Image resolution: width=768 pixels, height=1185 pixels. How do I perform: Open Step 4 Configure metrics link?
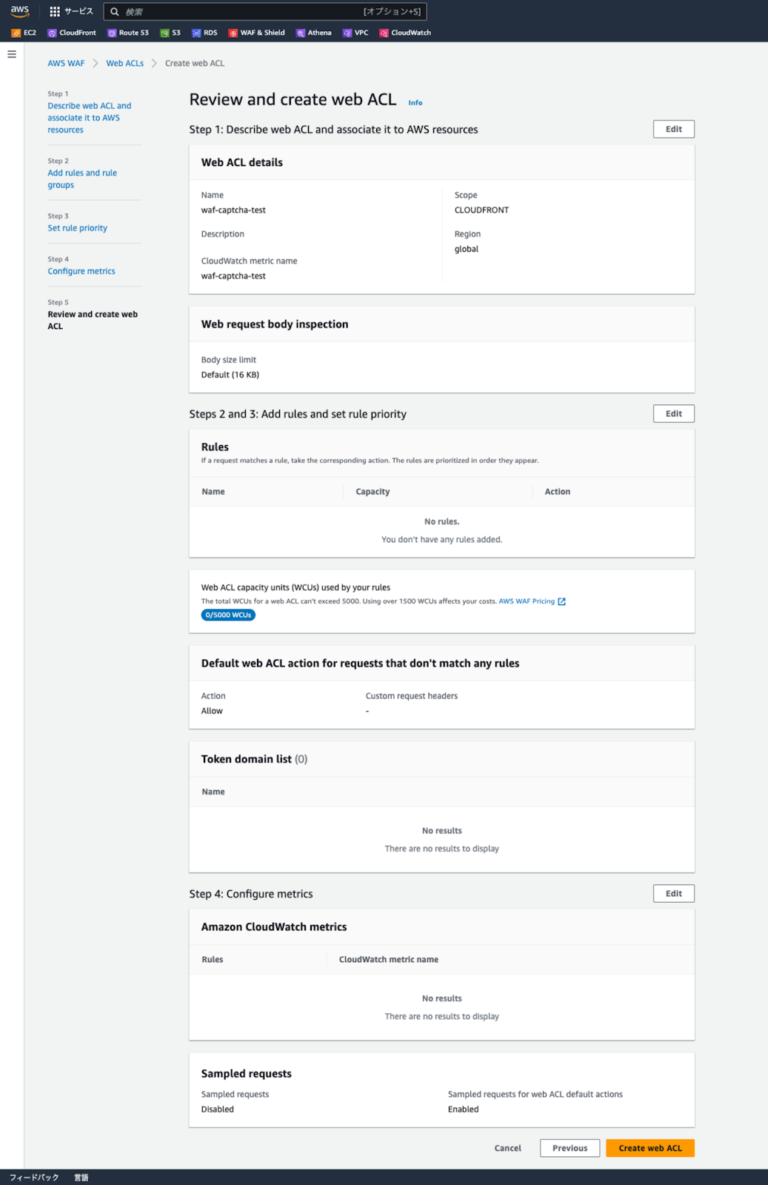click(x=82, y=271)
